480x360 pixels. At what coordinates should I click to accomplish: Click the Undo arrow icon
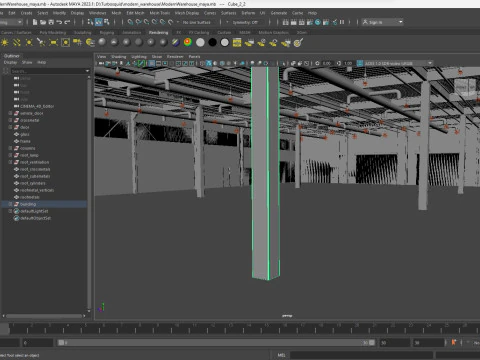[x=59, y=22]
